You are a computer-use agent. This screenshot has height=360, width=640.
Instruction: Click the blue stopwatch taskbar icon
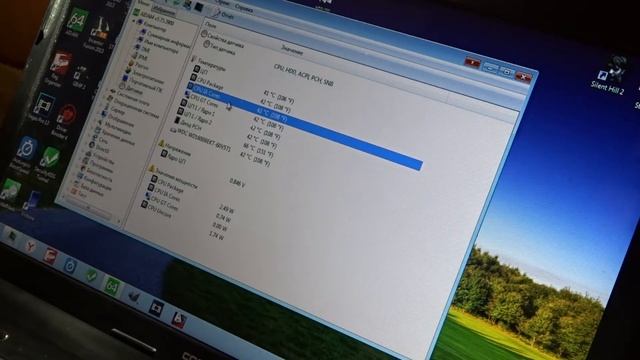coord(70,266)
